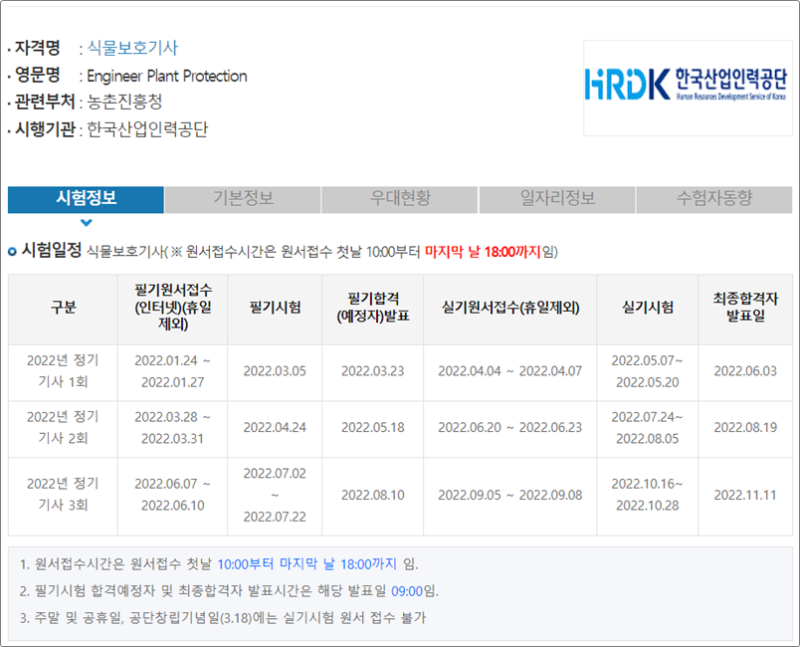Click the 식물보호기사 qualification name link
The height and width of the screenshot is (647, 800).
[x=132, y=48]
